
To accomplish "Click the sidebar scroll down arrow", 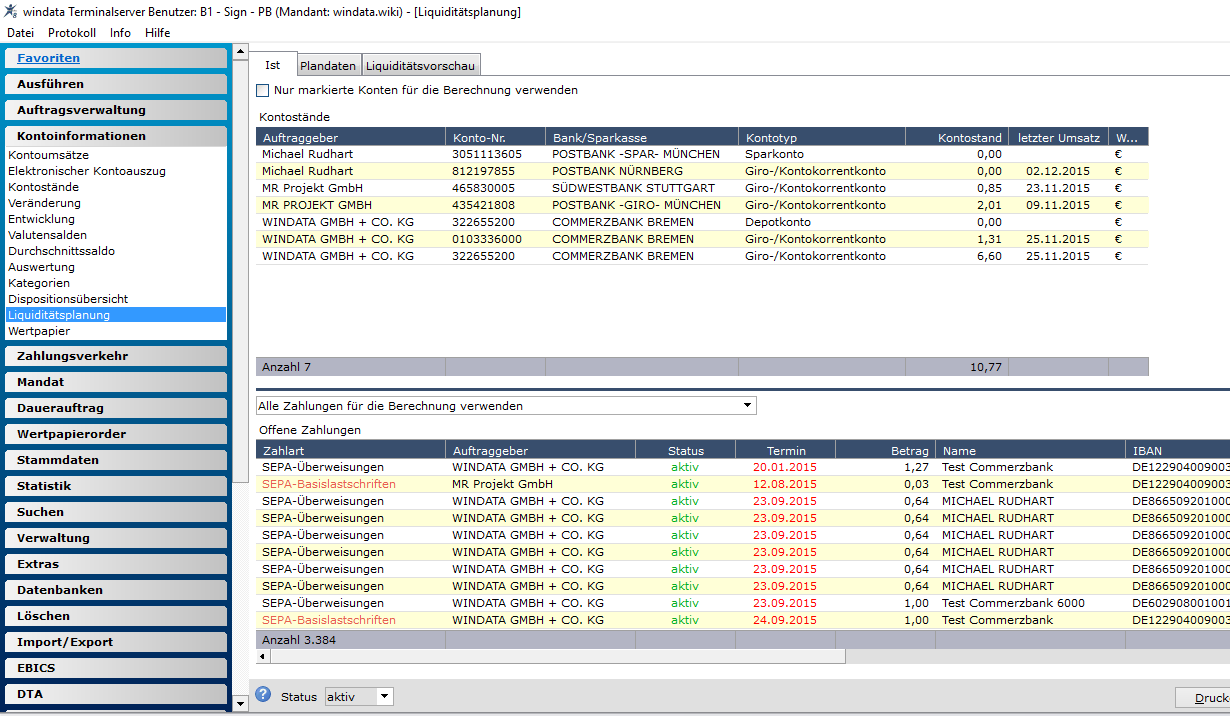I will 240,704.
